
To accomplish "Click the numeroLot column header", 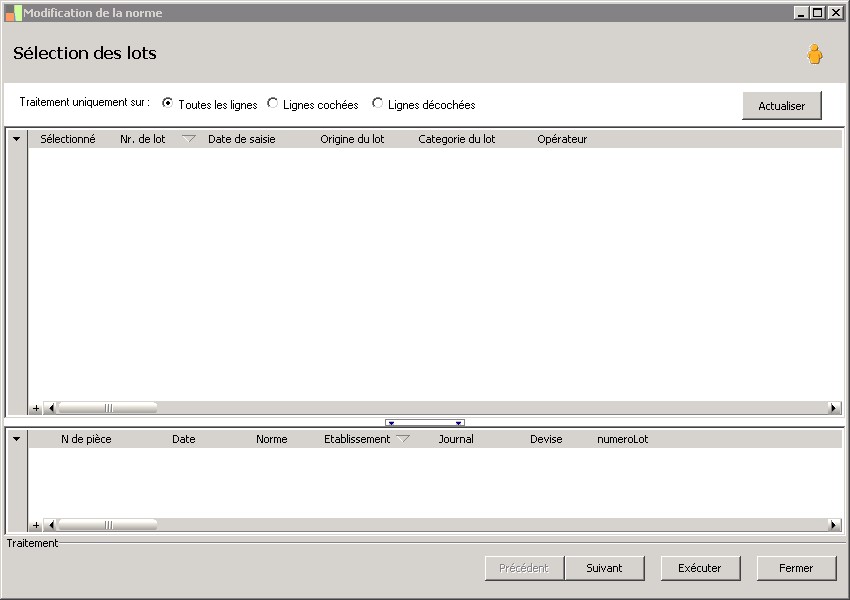I will (x=623, y=439).
